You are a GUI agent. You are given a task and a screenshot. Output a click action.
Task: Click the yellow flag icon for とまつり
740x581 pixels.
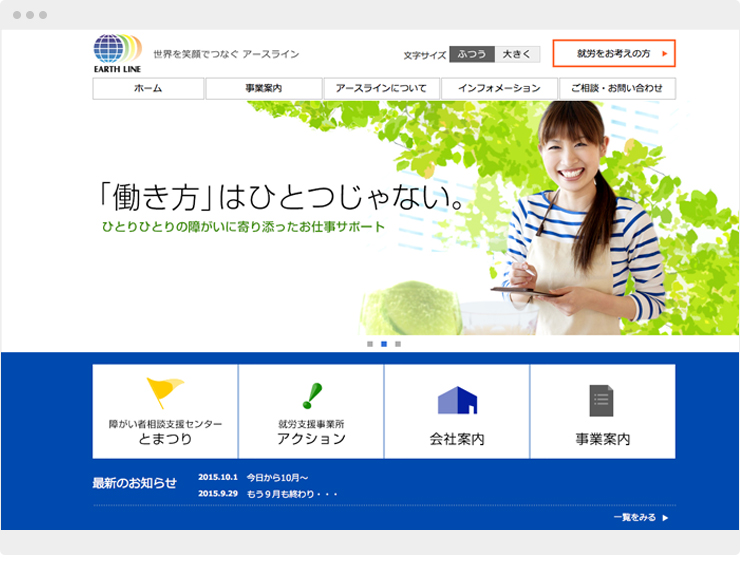tap(164, 393)
